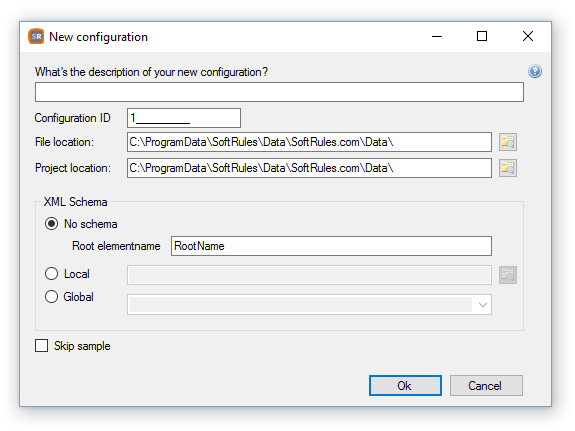Expand the Global schema dropdown arrow

(483, 305)
